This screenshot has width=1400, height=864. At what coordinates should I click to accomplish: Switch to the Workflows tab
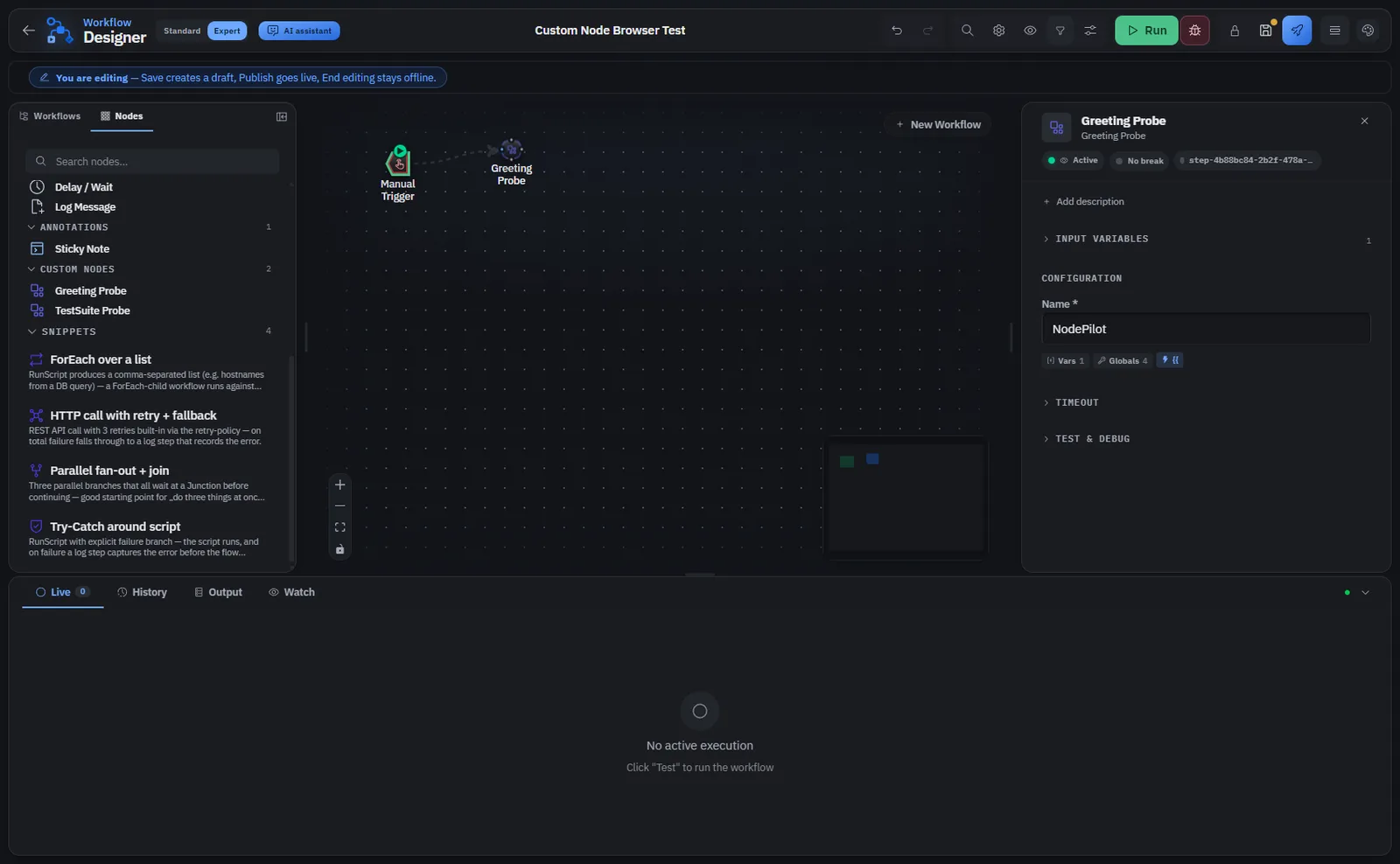[x=50, y=116]
